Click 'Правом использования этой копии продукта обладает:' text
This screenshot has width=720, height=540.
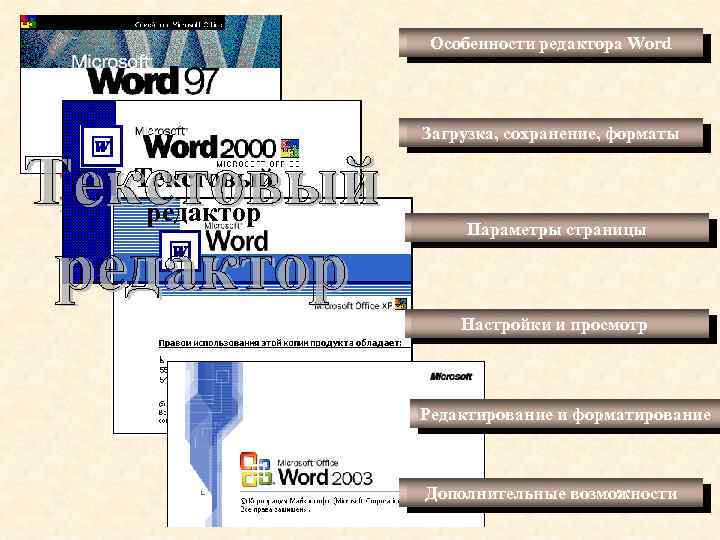(280, 343)
